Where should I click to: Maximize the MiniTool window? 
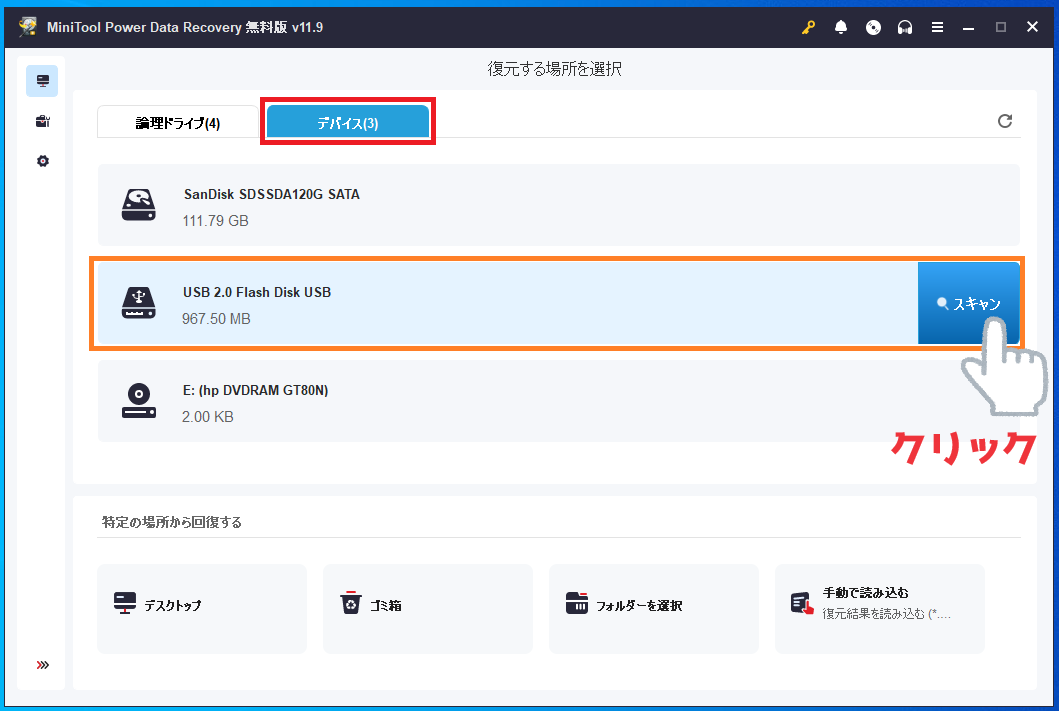(1001, 27)
